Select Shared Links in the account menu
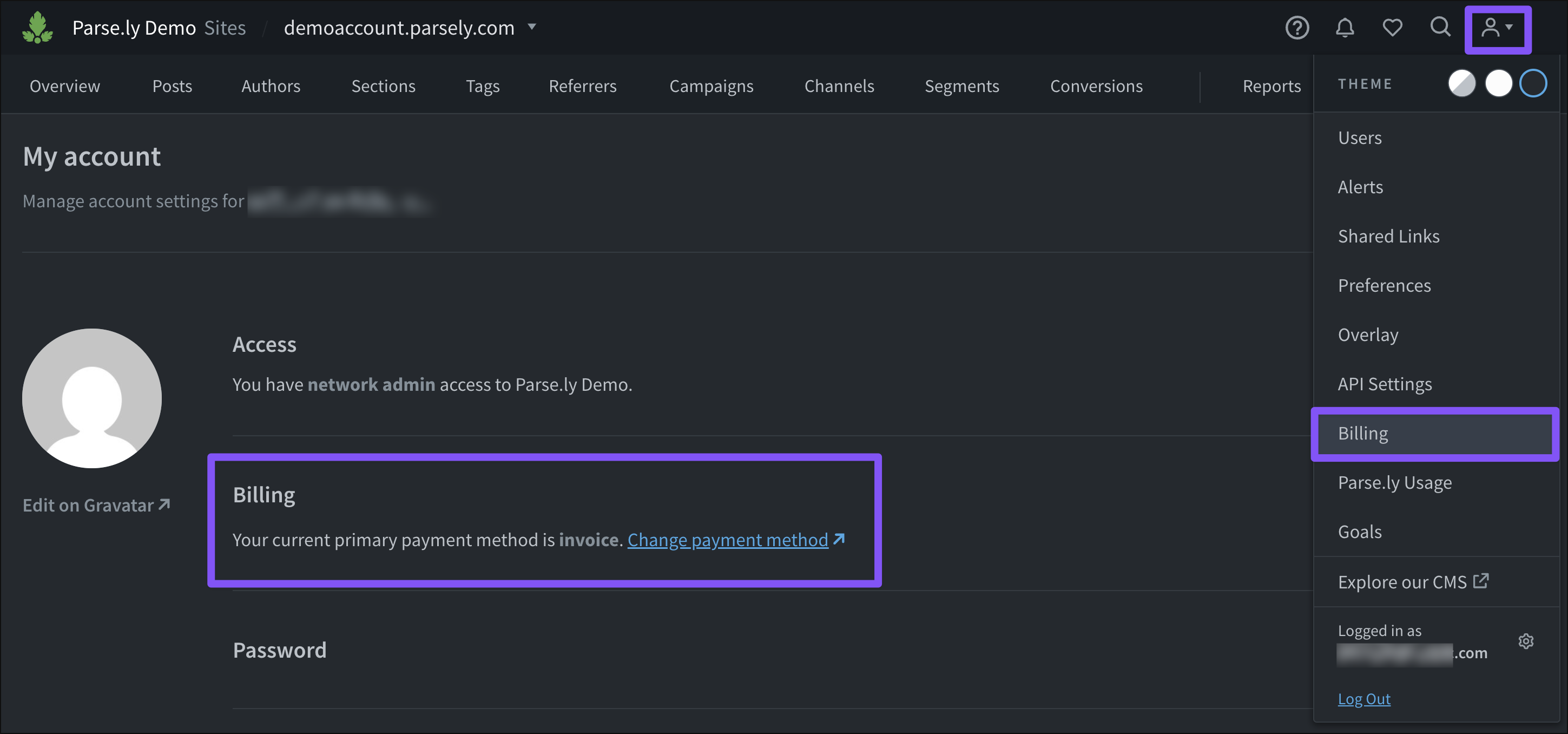The width and height of the screenshot is (1568, 734). pyautogui.click(x=1436, y=237)
